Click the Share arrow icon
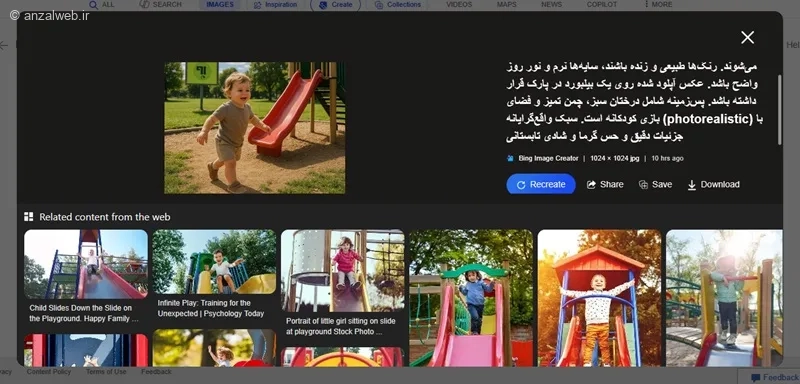The width and height of the screenshot is (800, 384). tap(591, 185)
